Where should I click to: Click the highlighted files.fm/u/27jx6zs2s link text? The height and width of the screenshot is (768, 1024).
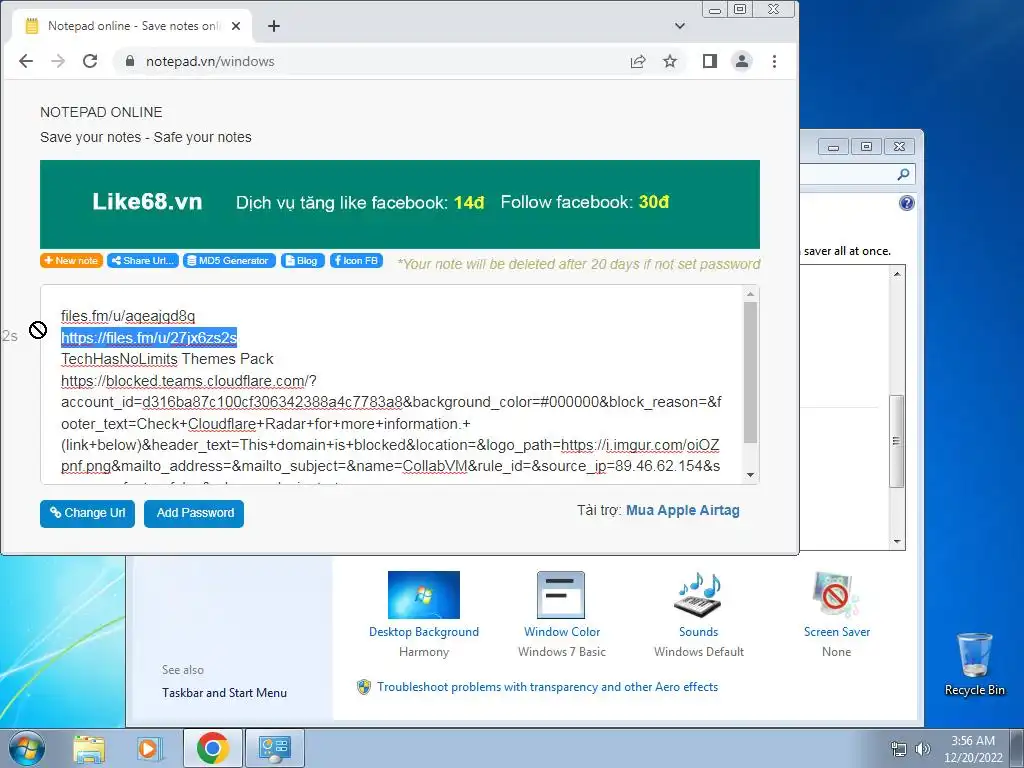149,338
